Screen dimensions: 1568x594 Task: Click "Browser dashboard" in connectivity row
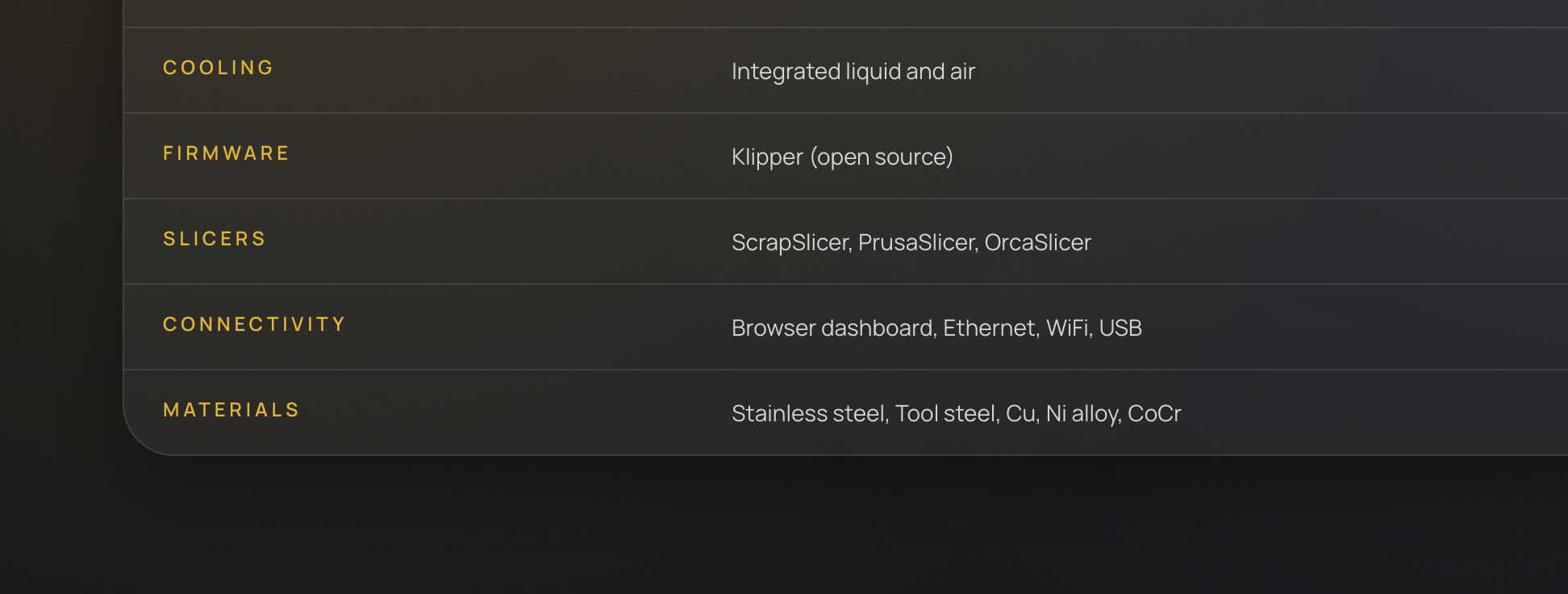click(x=832, y=328)
